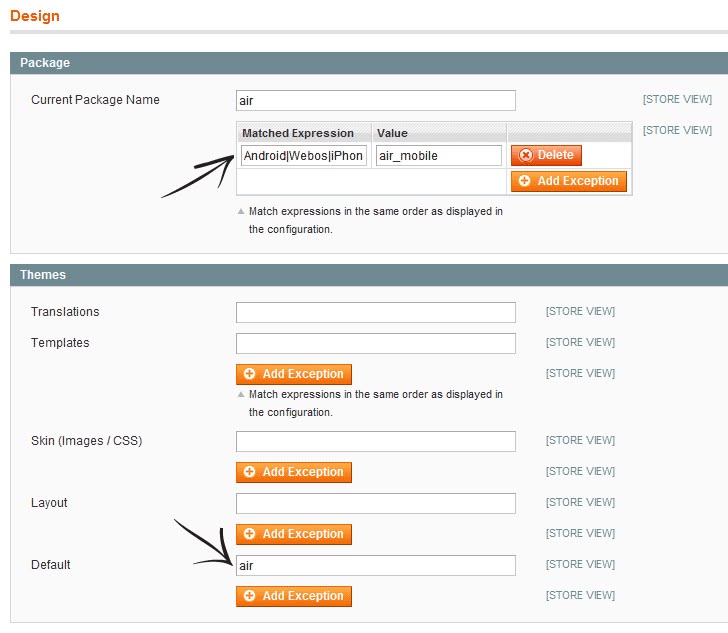728x633 pixels.
Task: Focus the Layout input field
Action: [375, 503]
